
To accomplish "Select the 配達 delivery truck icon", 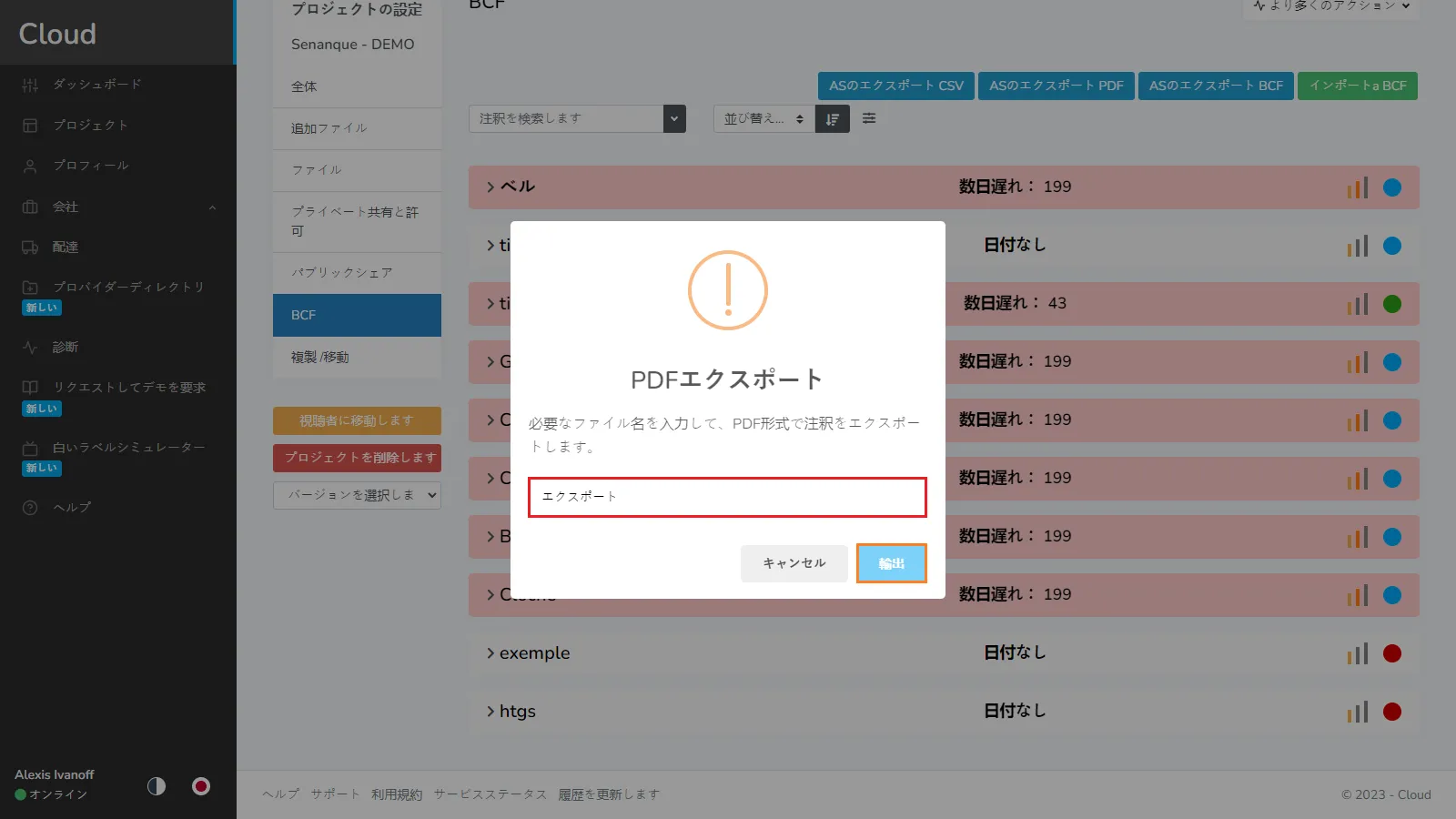I will click(x=29, y=247).
